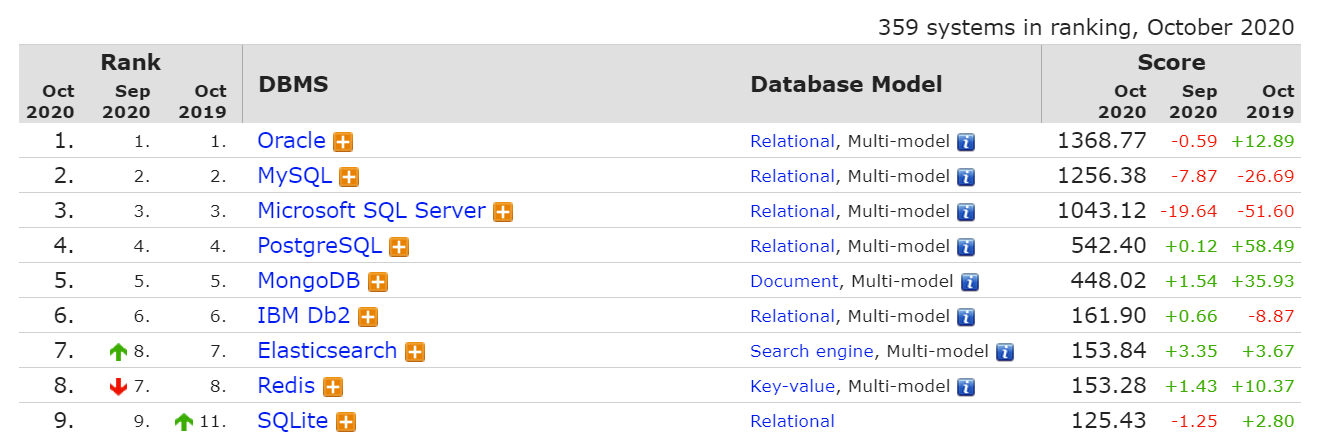Click the plus icon next to Redis
Screen dimensions: 1319x433
tap(333, 387)
